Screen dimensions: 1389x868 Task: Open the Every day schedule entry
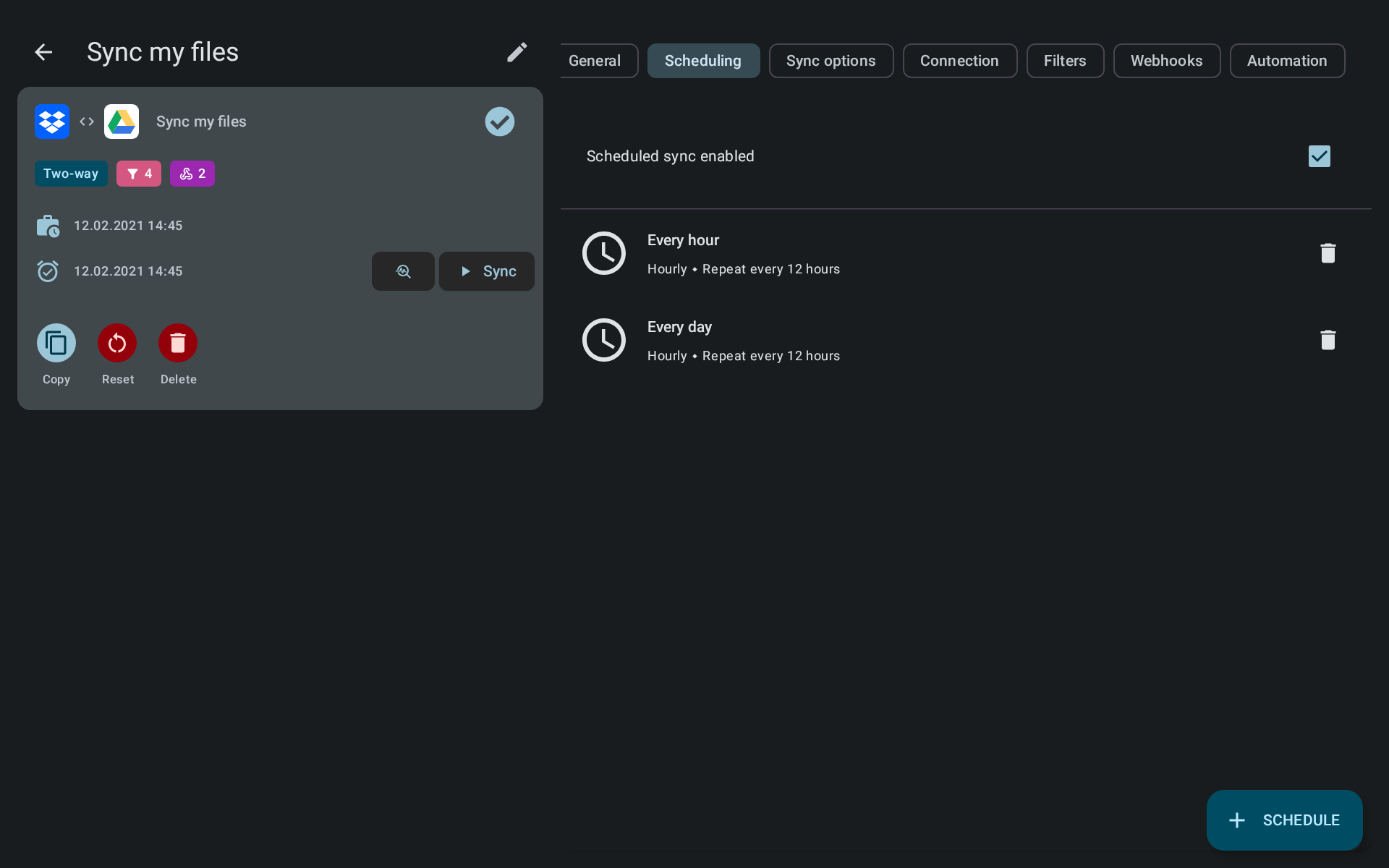click(x=966, y=340)
